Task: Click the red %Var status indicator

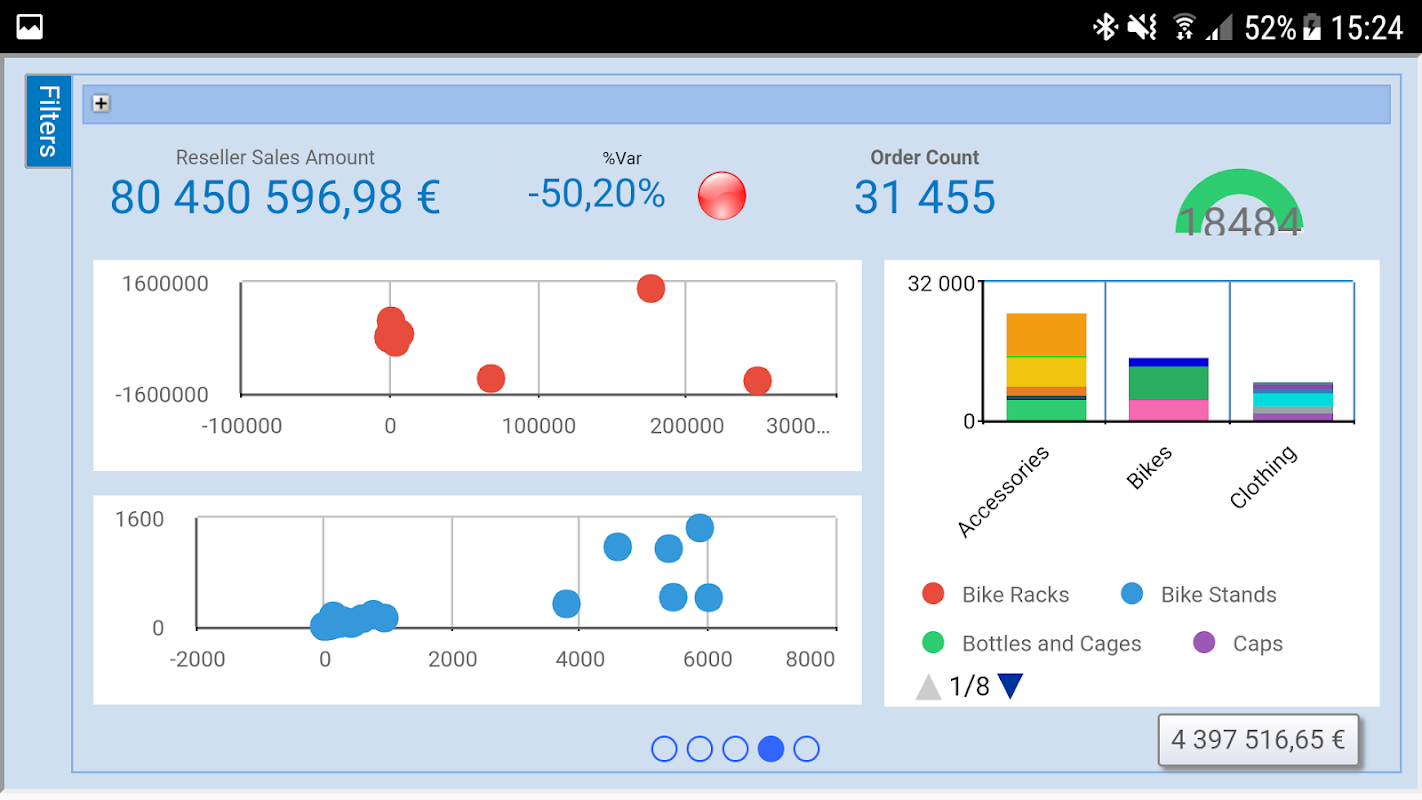Action: pos(722,195)
